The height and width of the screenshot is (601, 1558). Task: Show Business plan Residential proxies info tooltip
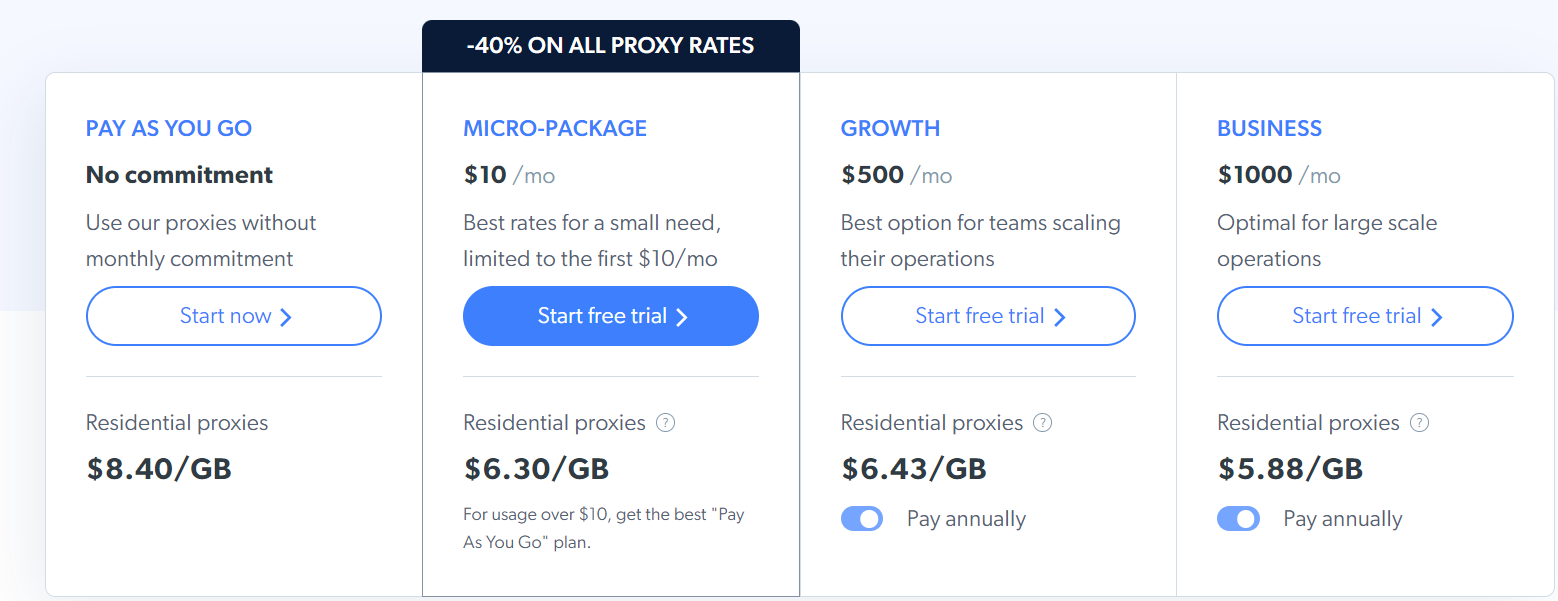[1419, 422]
